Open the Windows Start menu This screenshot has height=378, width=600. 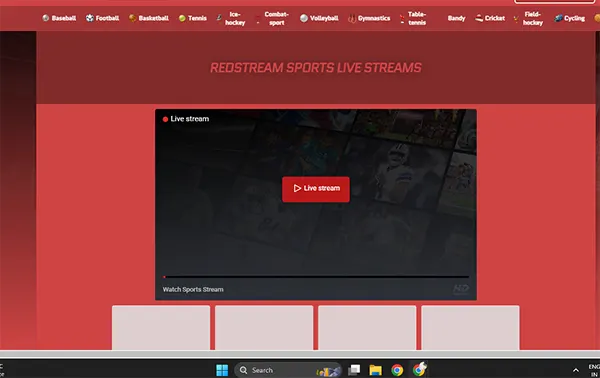(x=222, y=370)
